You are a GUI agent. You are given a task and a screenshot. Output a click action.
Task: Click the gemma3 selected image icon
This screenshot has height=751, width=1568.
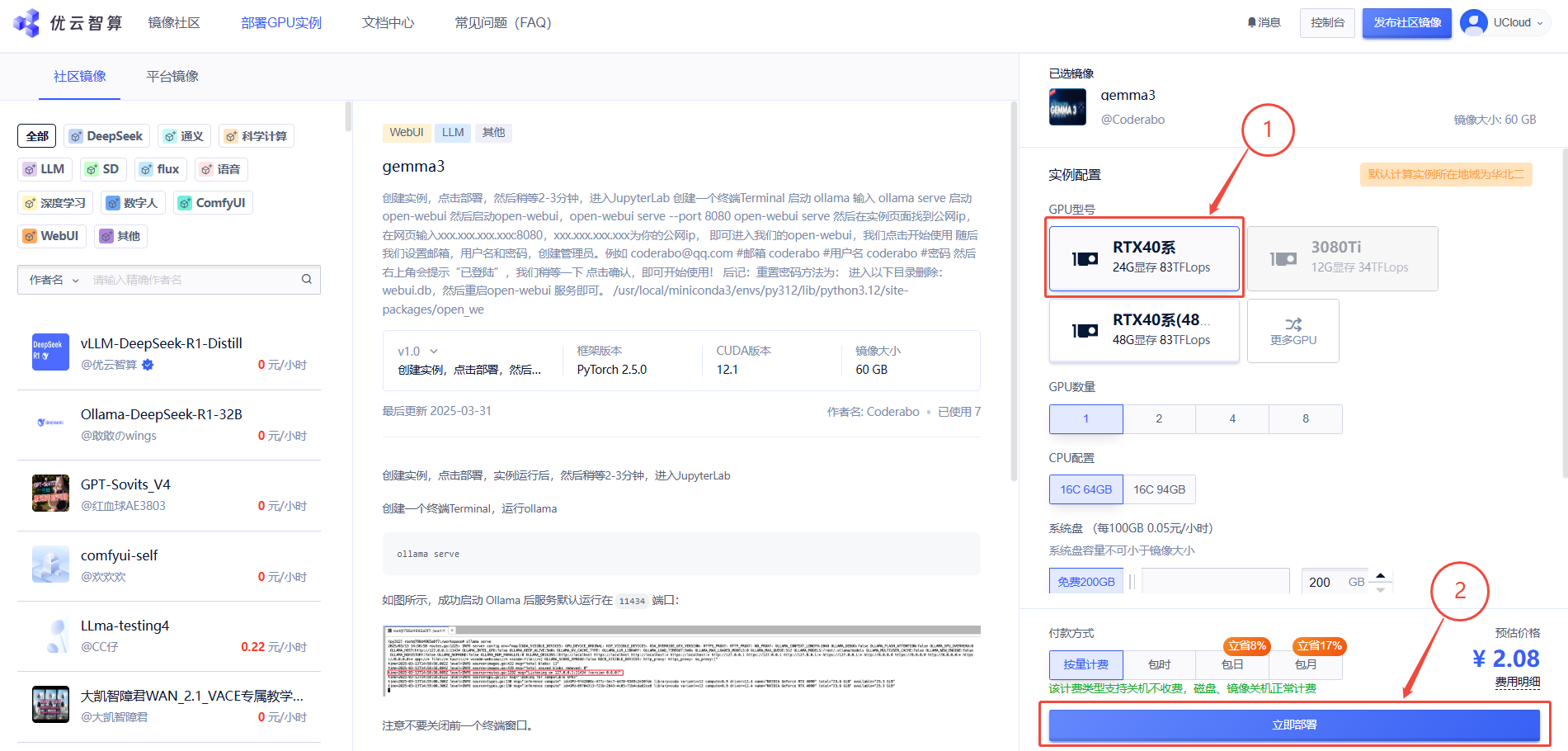[x=1067, y=107]
